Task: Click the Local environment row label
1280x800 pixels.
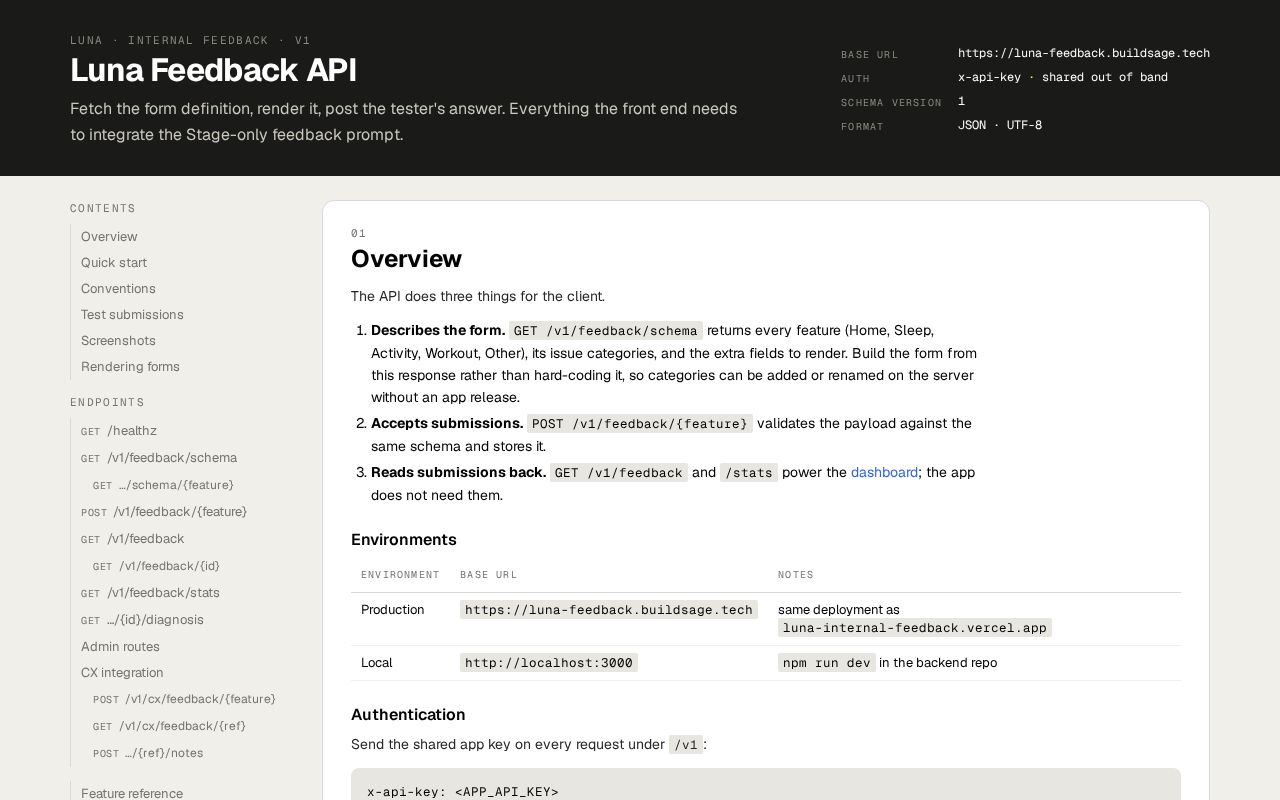Action: tap(377, 663)
